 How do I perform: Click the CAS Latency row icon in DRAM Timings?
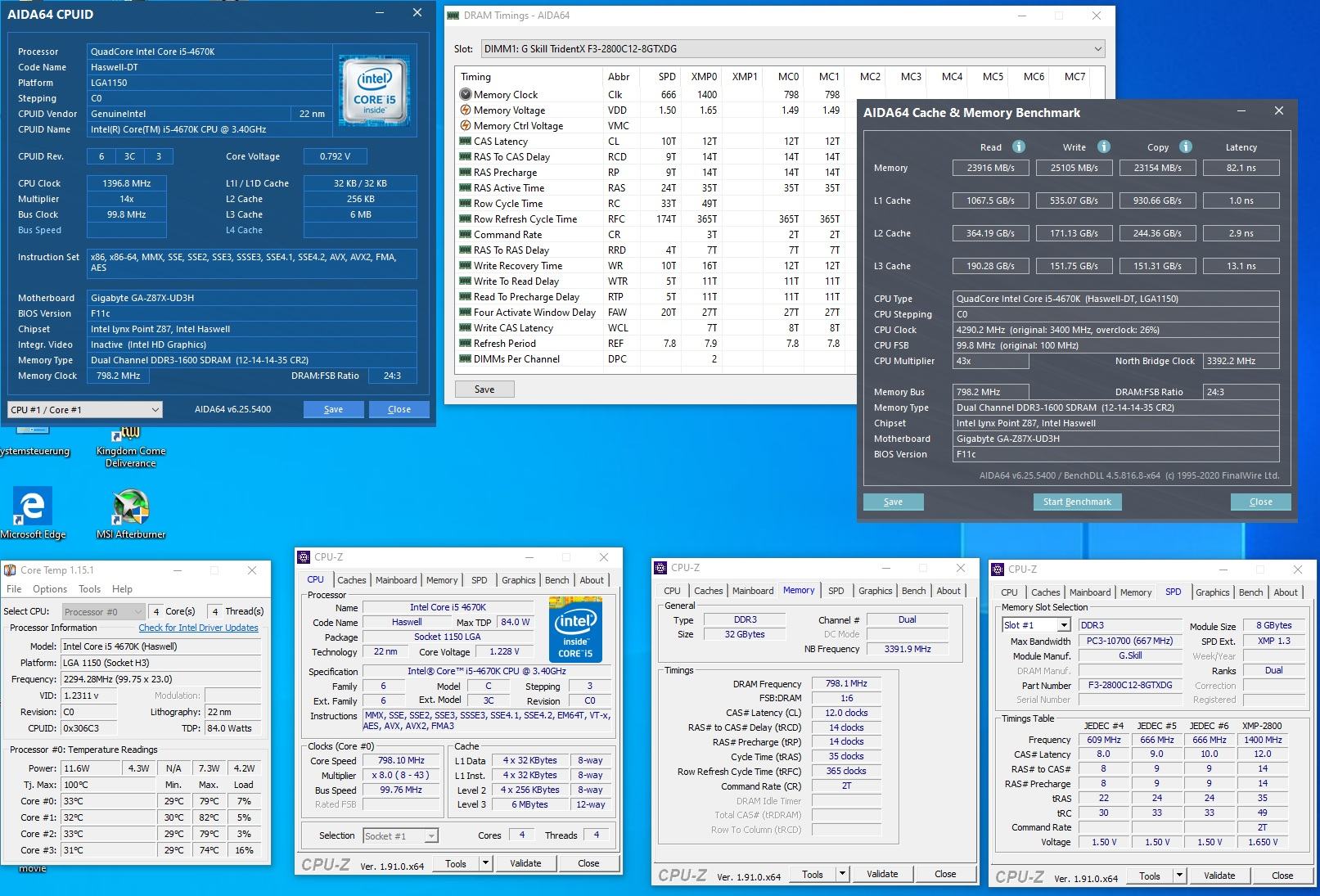click(466, 141)
